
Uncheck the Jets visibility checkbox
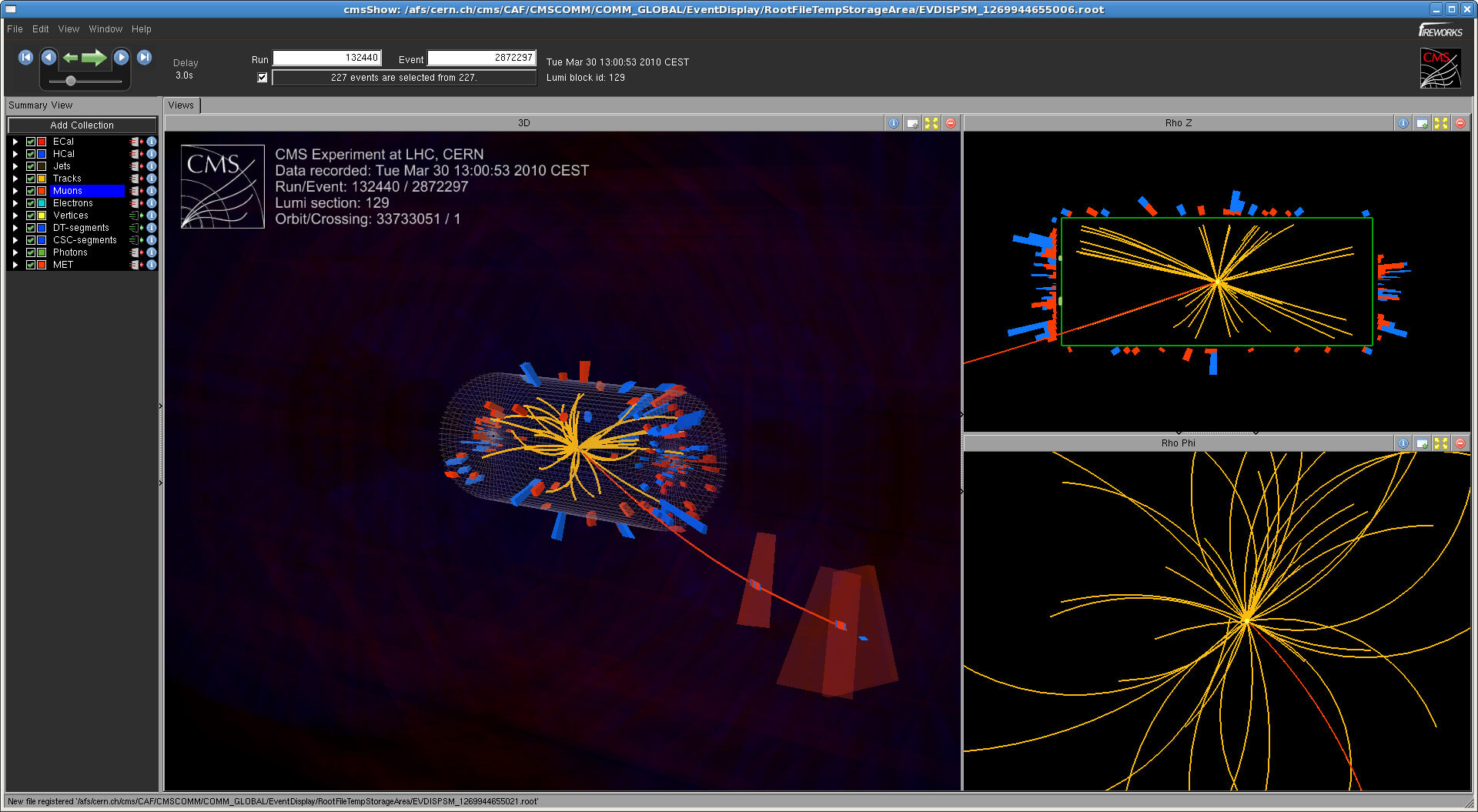pos(31,166)
